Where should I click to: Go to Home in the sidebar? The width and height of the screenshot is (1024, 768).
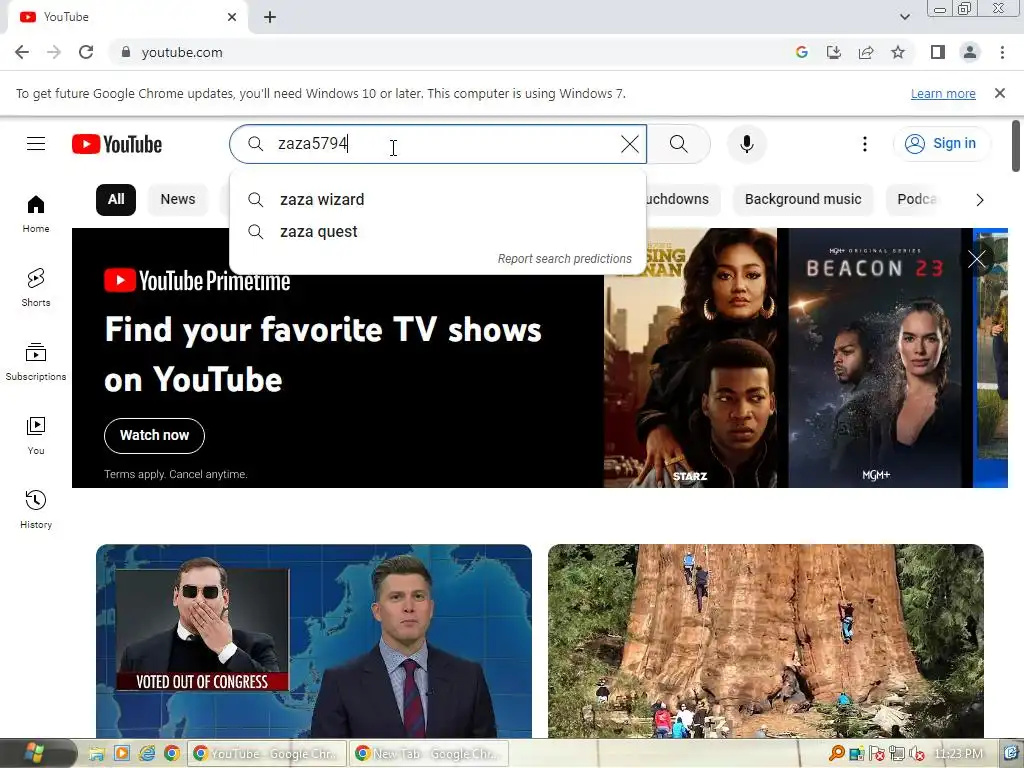36,214
